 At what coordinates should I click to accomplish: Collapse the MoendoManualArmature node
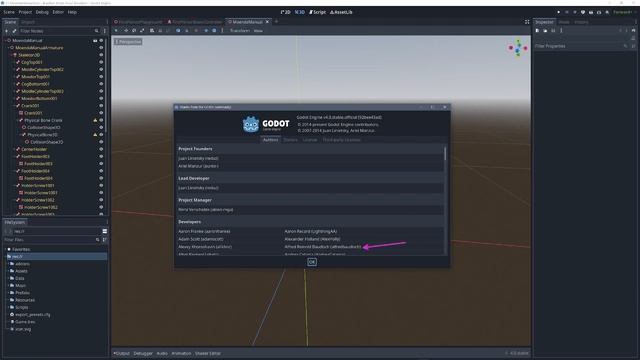(8, 48)
